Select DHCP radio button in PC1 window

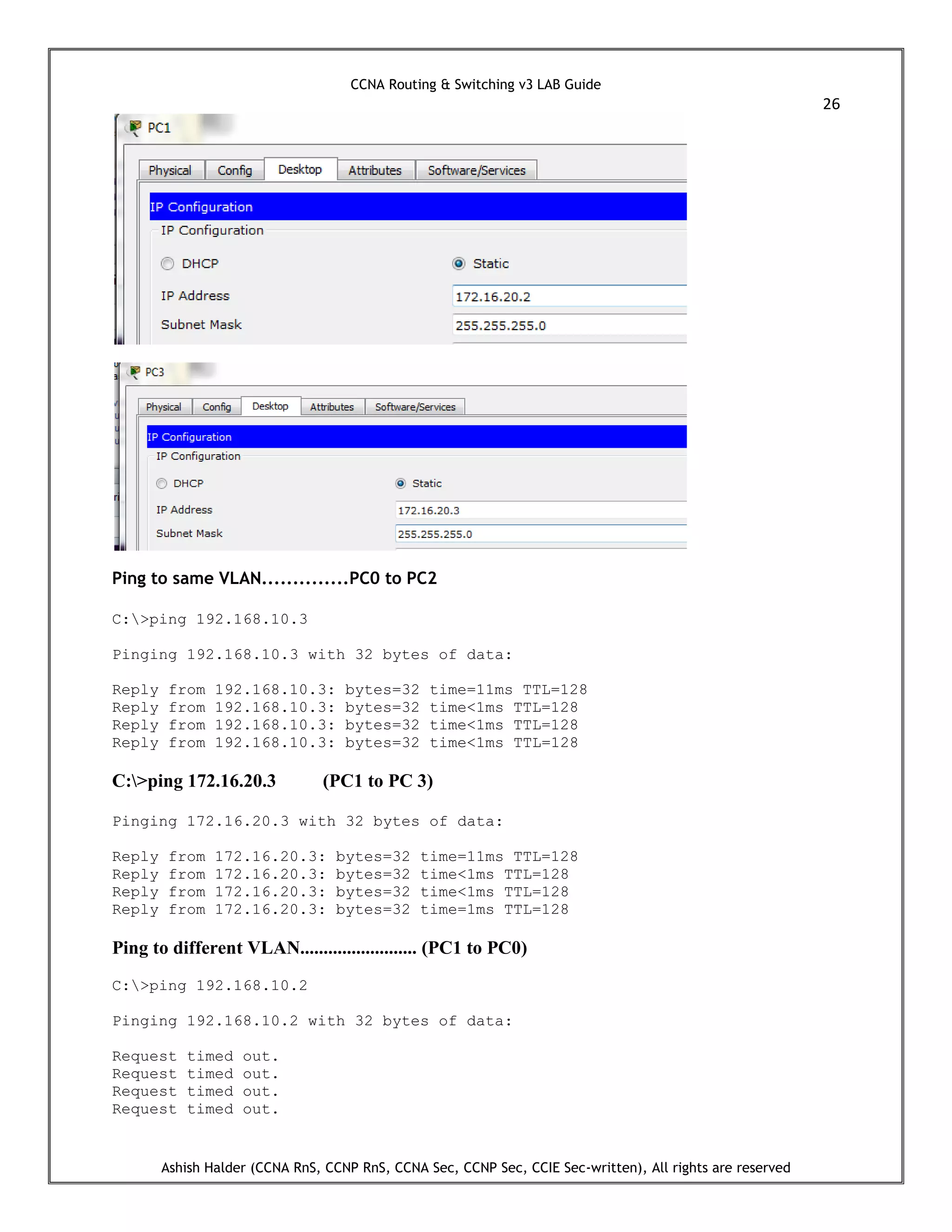click(x=167, y=264)
